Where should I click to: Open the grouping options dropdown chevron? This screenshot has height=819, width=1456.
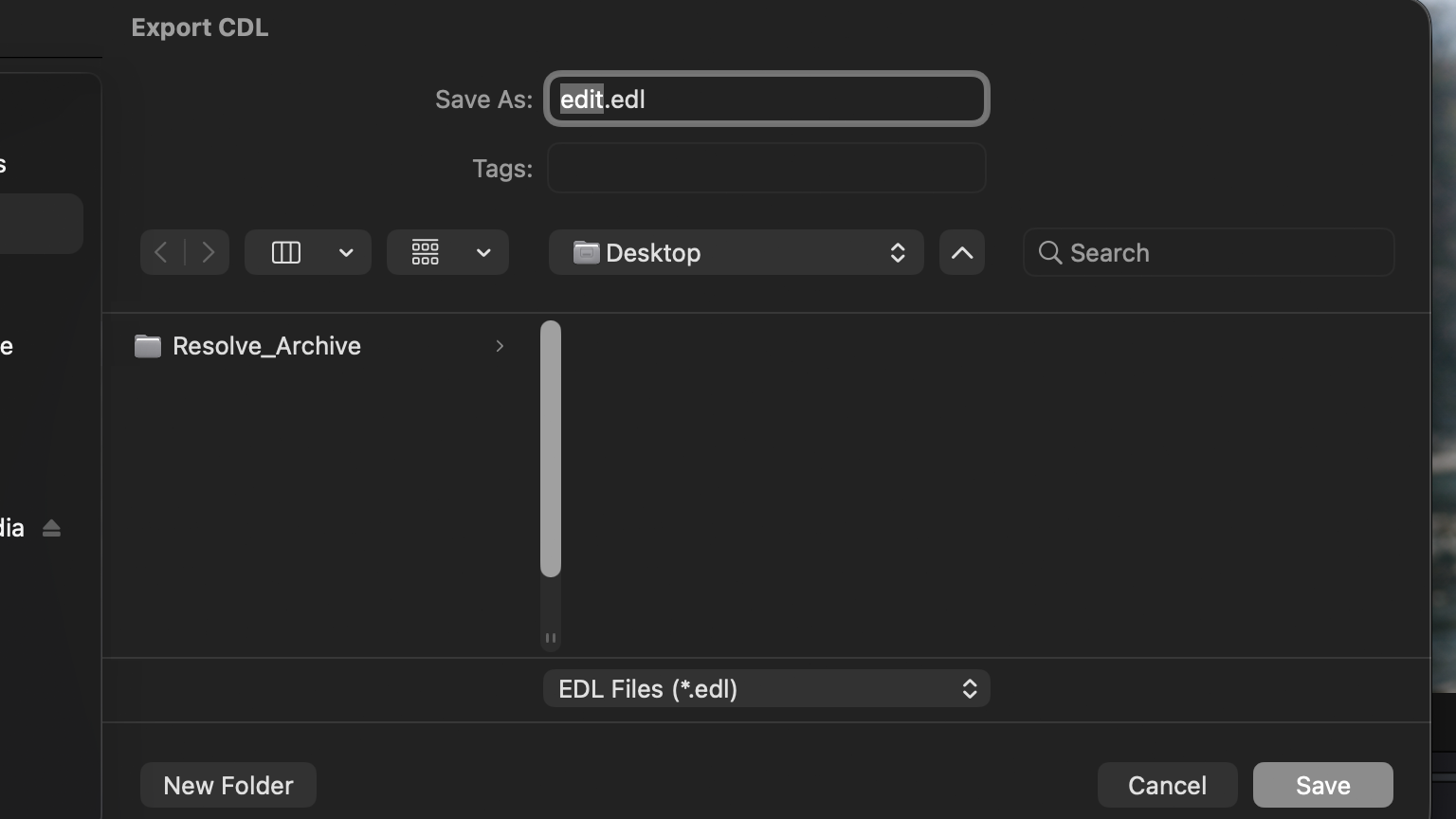coord(483,252)
